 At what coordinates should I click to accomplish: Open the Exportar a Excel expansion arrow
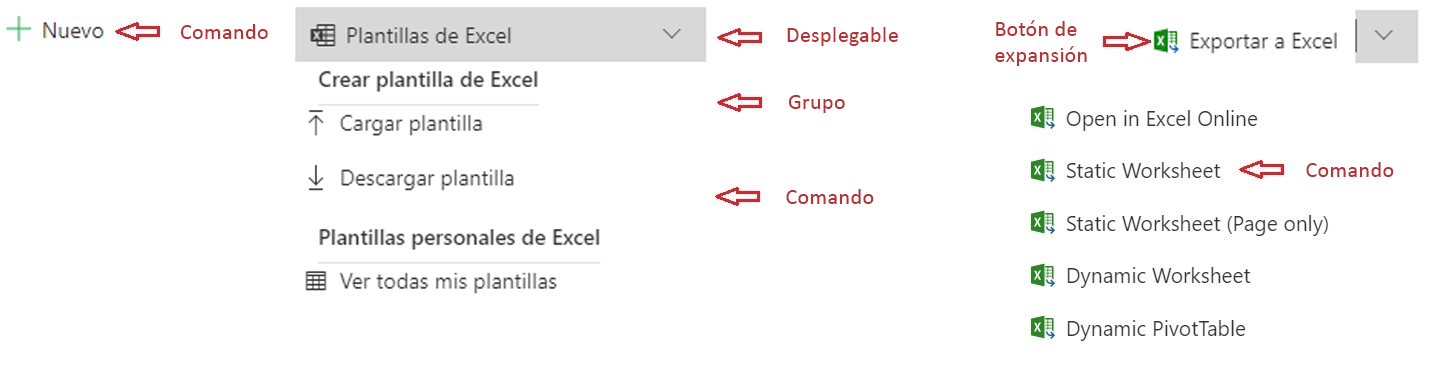[x=1386, y=36]
